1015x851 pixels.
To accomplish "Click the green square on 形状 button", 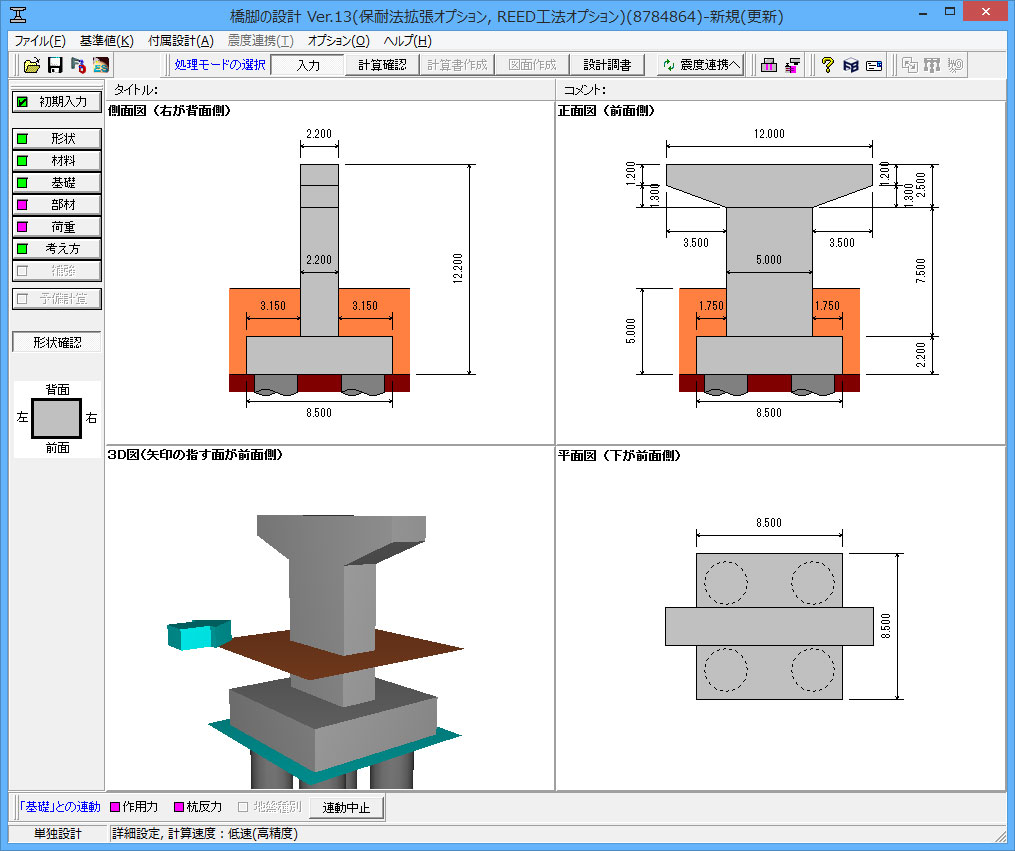I will [x=23, y=139].
